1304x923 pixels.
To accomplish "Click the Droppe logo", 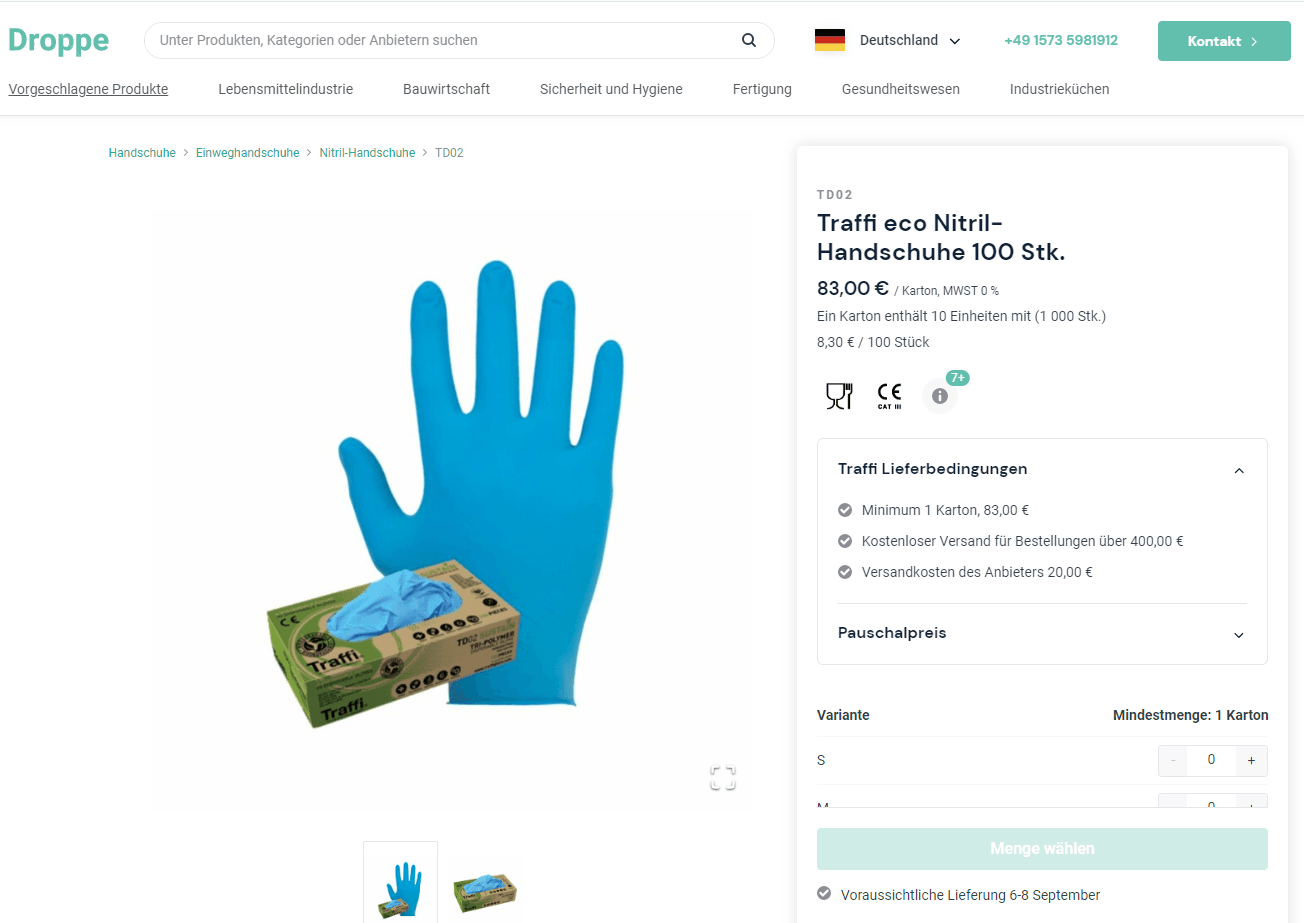I will (58, 40).
